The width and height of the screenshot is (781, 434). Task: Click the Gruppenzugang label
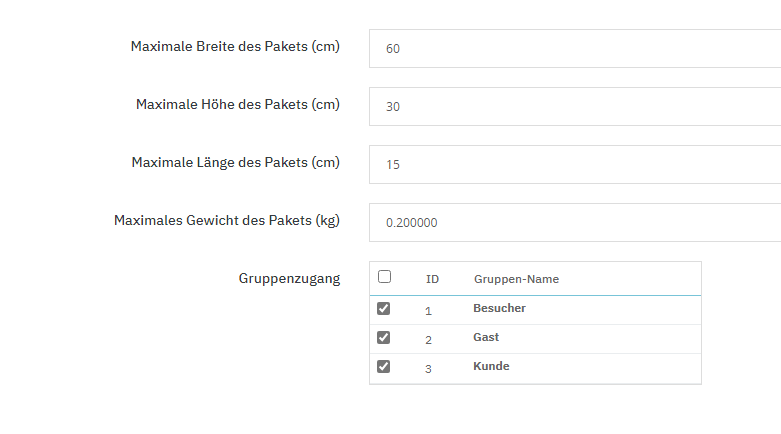coord(289,278)
